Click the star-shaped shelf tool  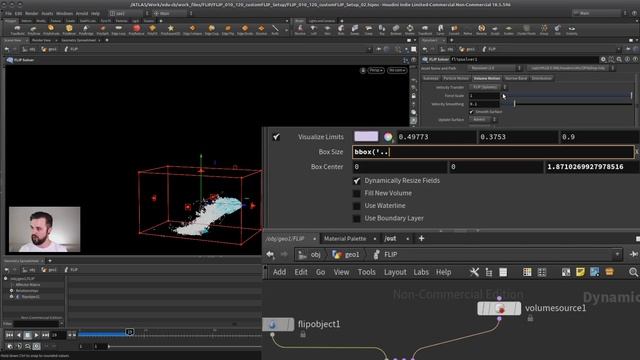click(170, 29)
